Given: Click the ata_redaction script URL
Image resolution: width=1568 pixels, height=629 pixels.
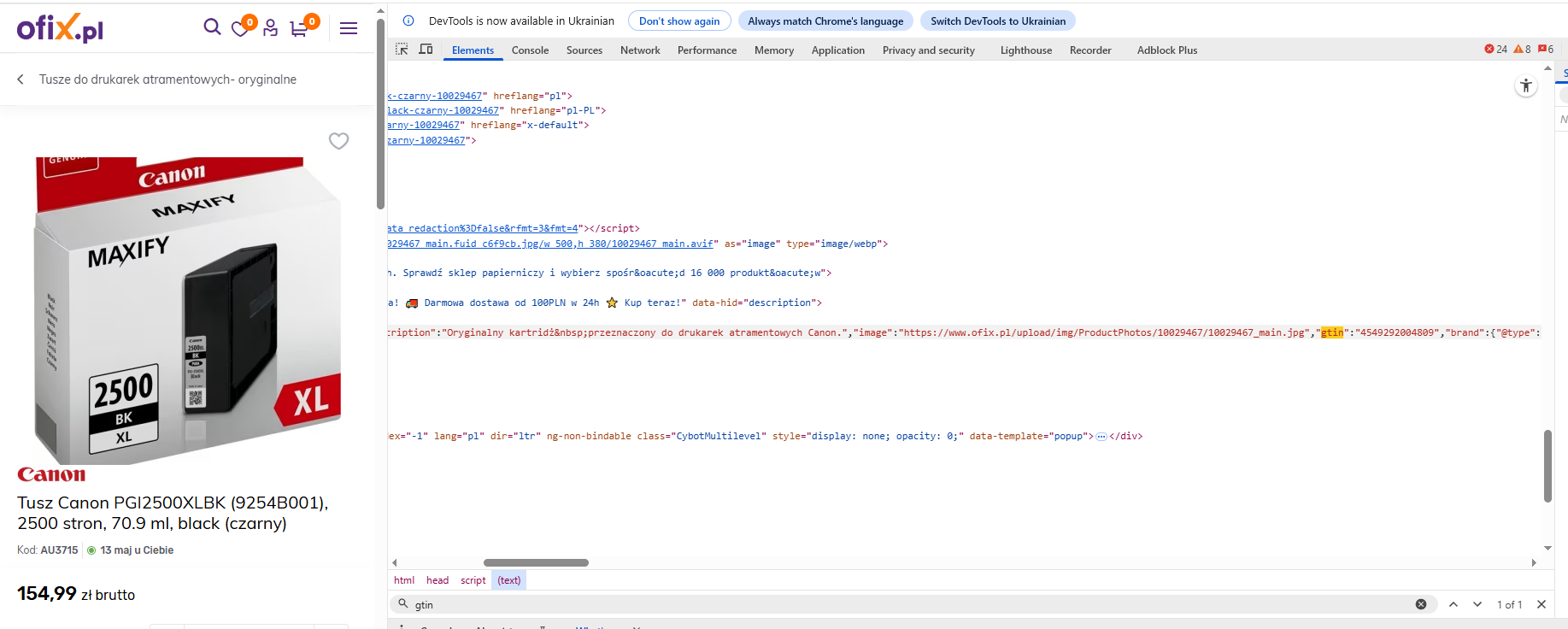Looking at the screenshot, I should 483,228.
